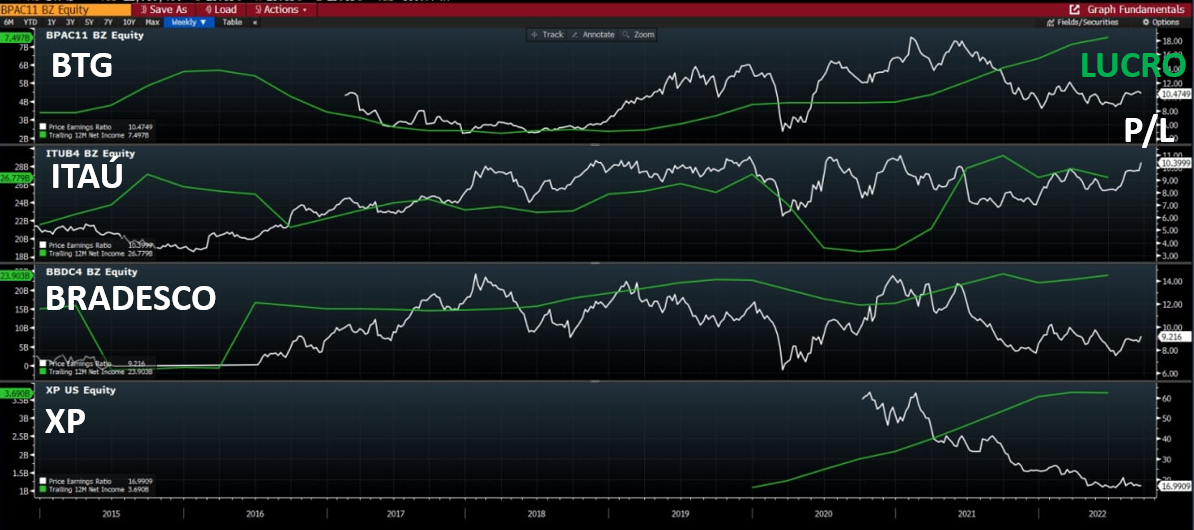Screen dimensions: 1194x530
Task: Open the Options gear
Action: point(1146,23)
